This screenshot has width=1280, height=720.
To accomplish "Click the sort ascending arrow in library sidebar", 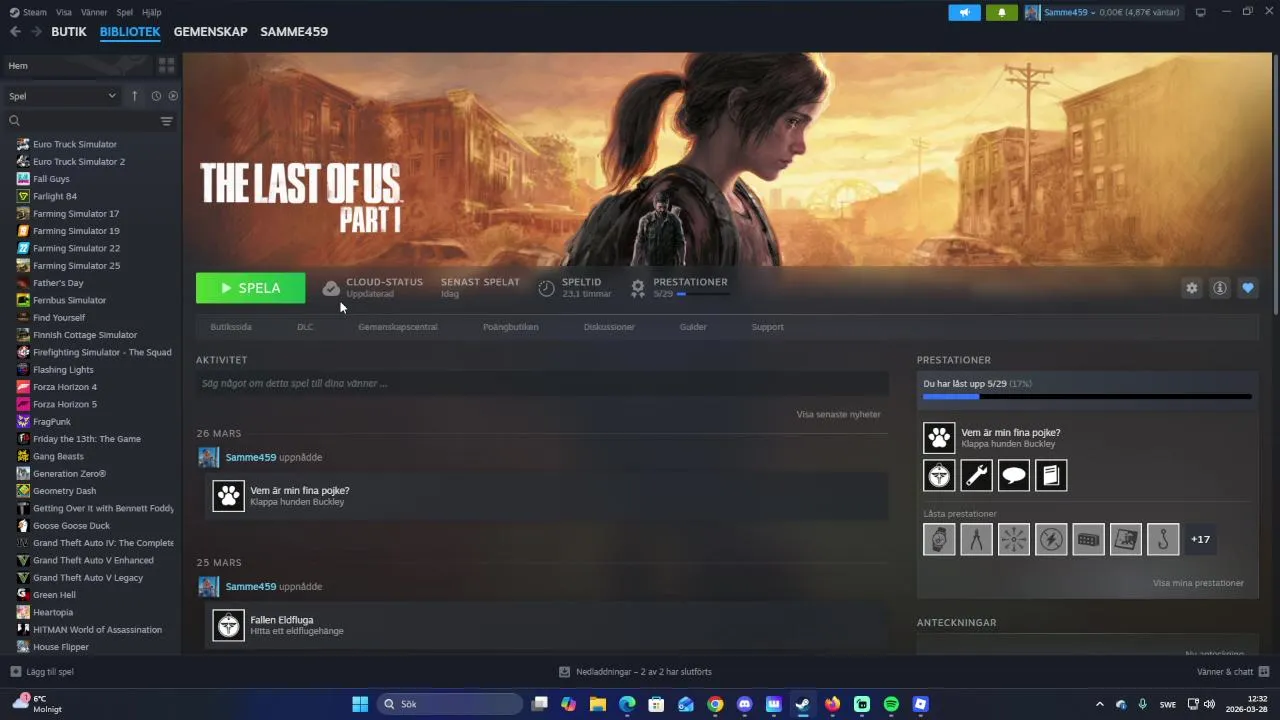I will [135, 96].
